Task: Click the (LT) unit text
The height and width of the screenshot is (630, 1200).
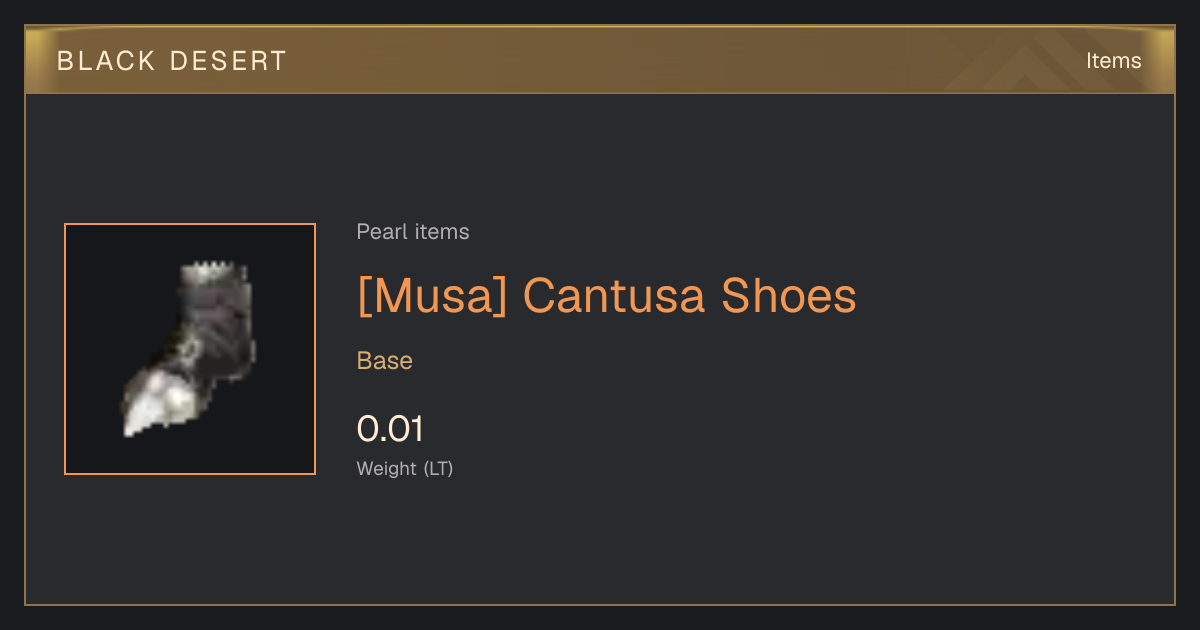Action: tap(438, 468)
